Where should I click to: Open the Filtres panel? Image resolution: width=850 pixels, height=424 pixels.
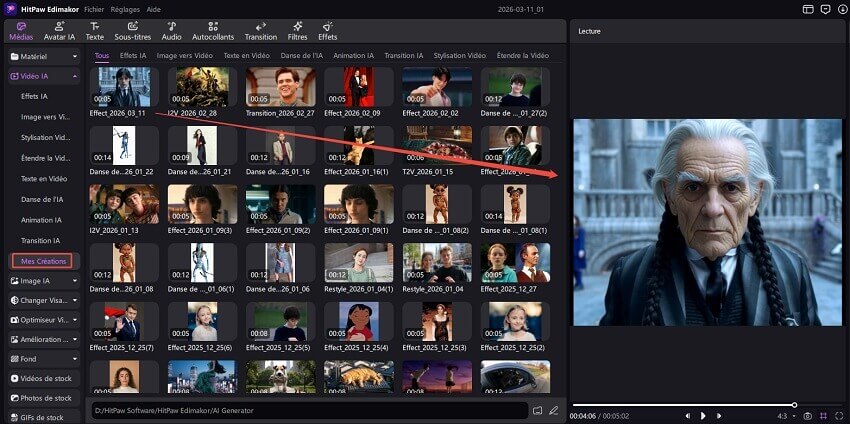click(x=297, y=30)
